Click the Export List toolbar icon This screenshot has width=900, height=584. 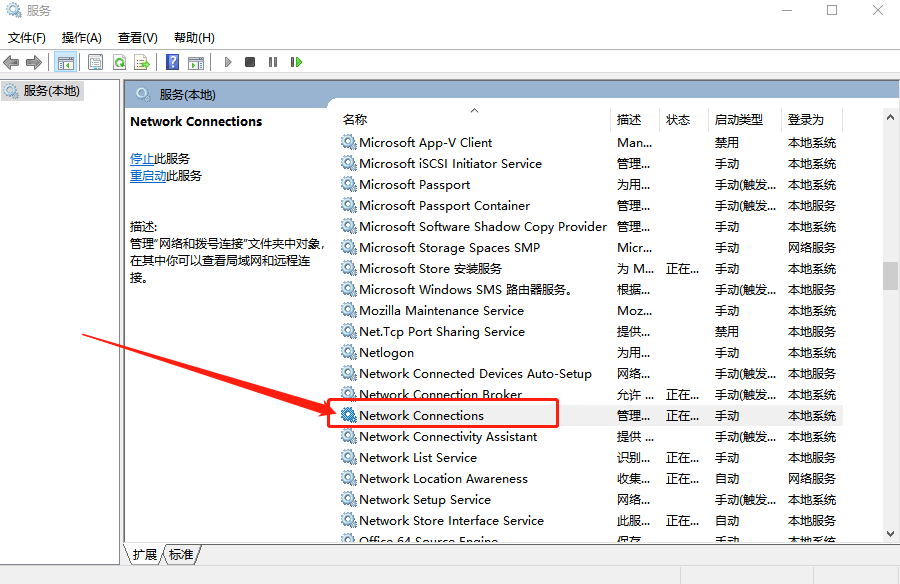142,62
